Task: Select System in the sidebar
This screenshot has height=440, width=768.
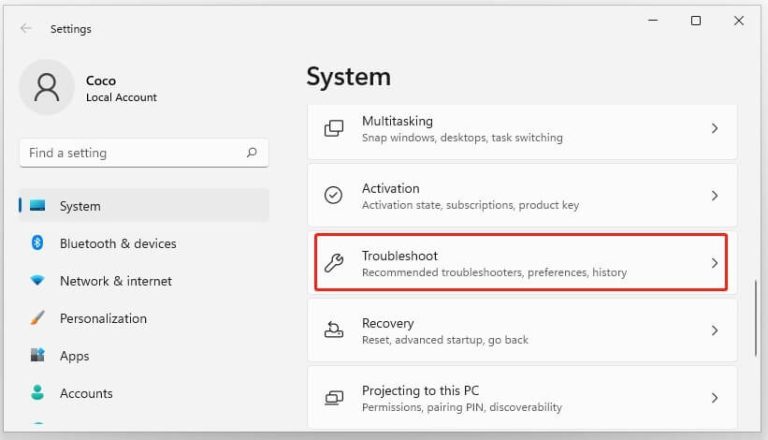Action: point(144,206)
